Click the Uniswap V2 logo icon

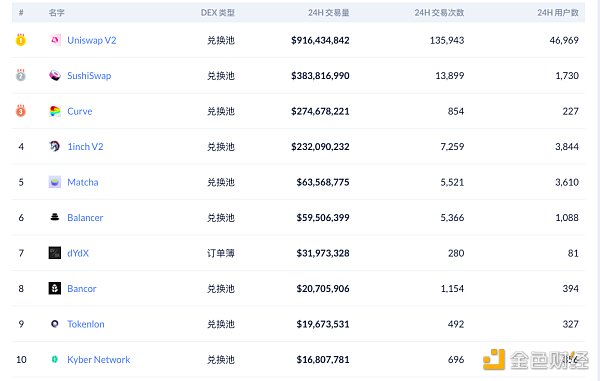coord(55,40)
